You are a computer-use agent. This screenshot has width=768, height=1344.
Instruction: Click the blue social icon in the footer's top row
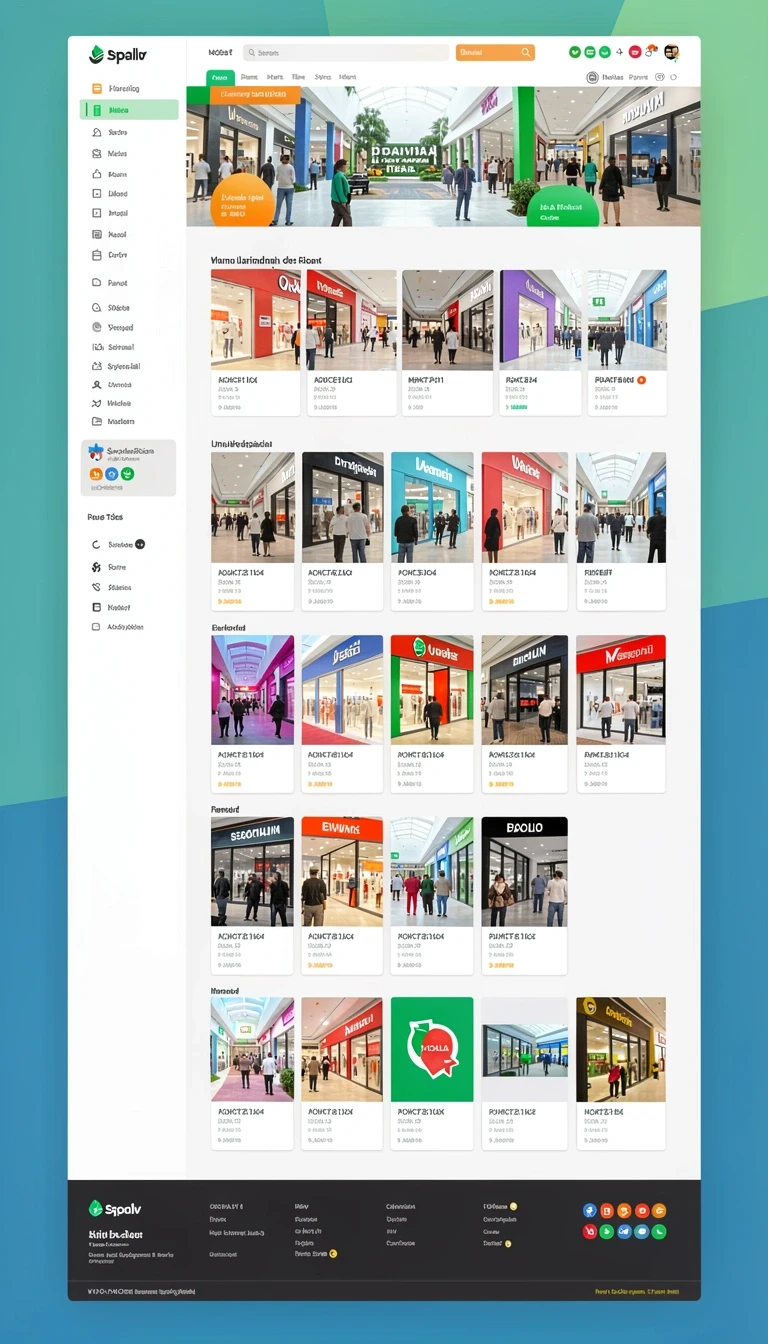click(x=590, y=1211)
